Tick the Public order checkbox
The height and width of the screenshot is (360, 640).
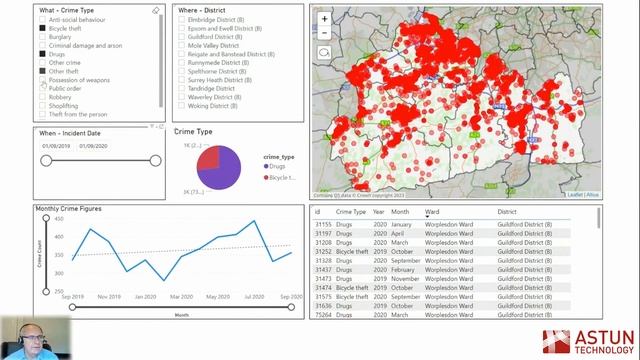click(x=42, y=88)
